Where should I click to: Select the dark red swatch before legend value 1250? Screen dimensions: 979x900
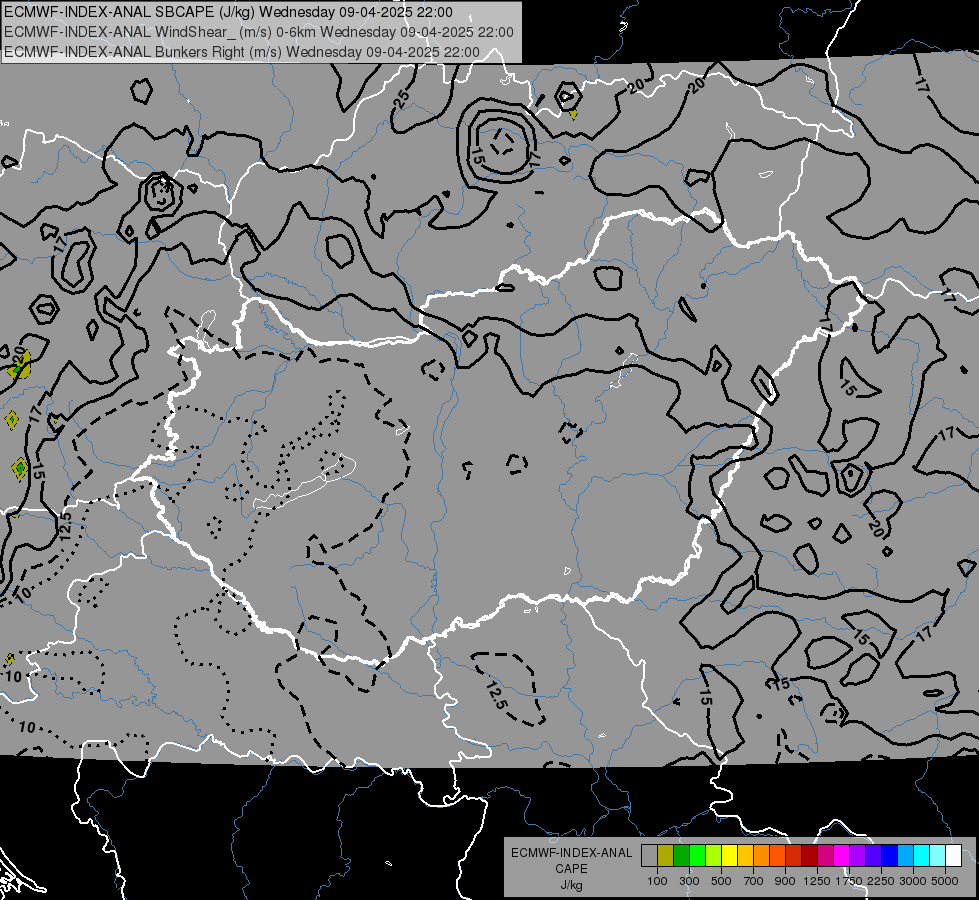[810, 856]
